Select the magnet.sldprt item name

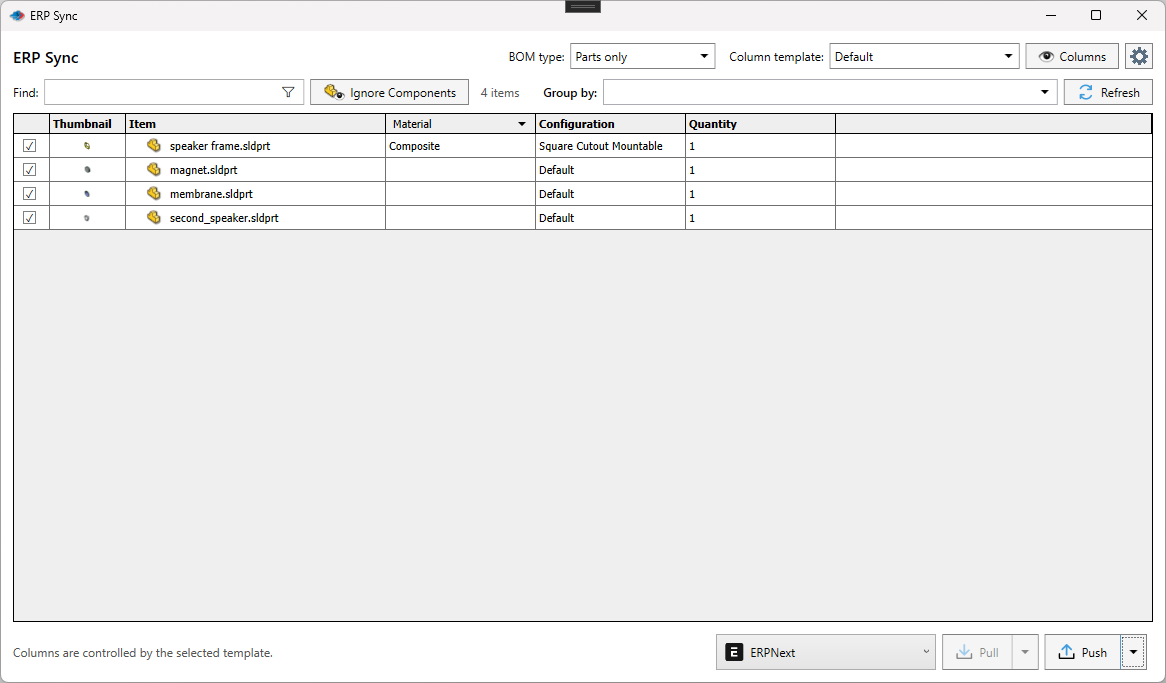204,170
